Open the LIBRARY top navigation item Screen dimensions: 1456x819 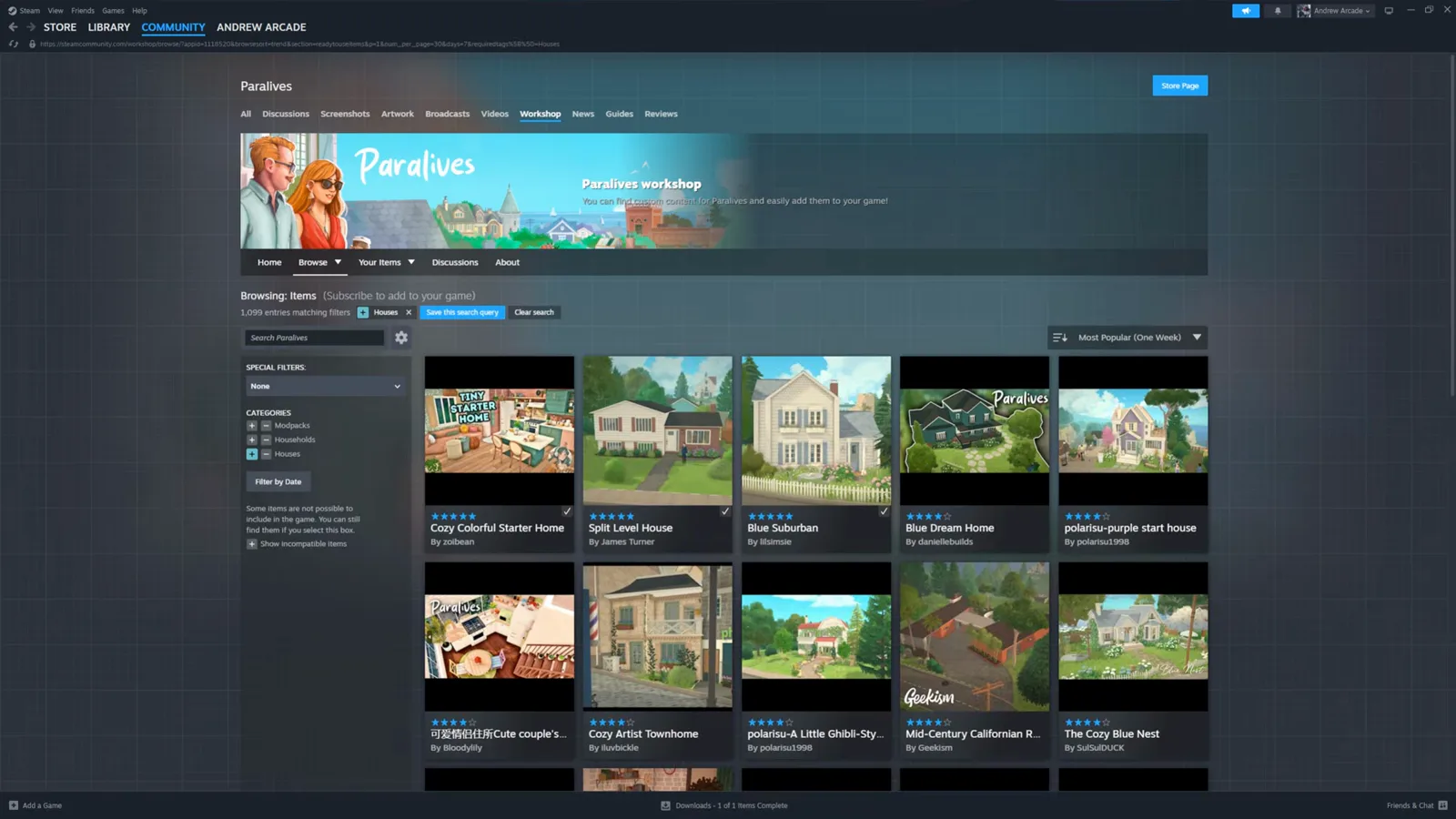coord(109,27)
